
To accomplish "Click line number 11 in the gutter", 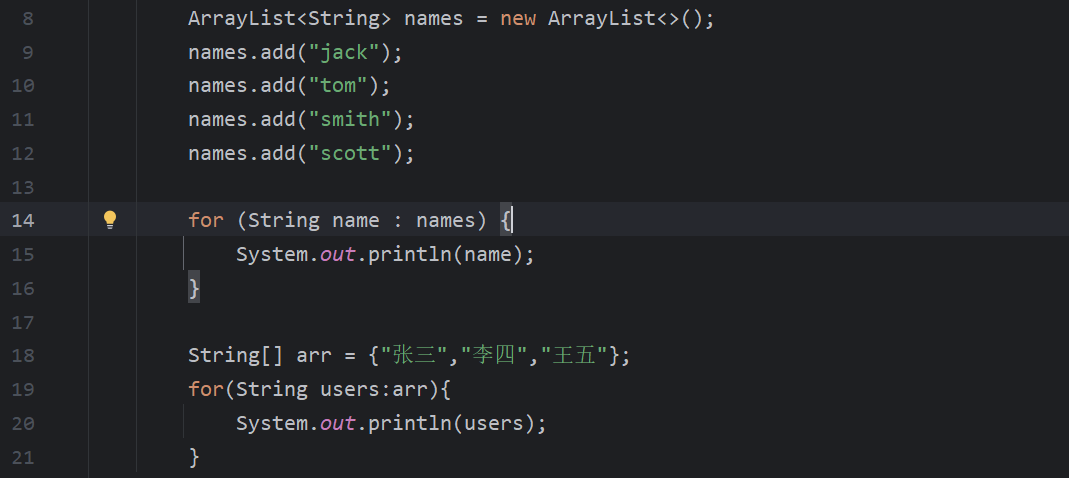I will (22, 120).
